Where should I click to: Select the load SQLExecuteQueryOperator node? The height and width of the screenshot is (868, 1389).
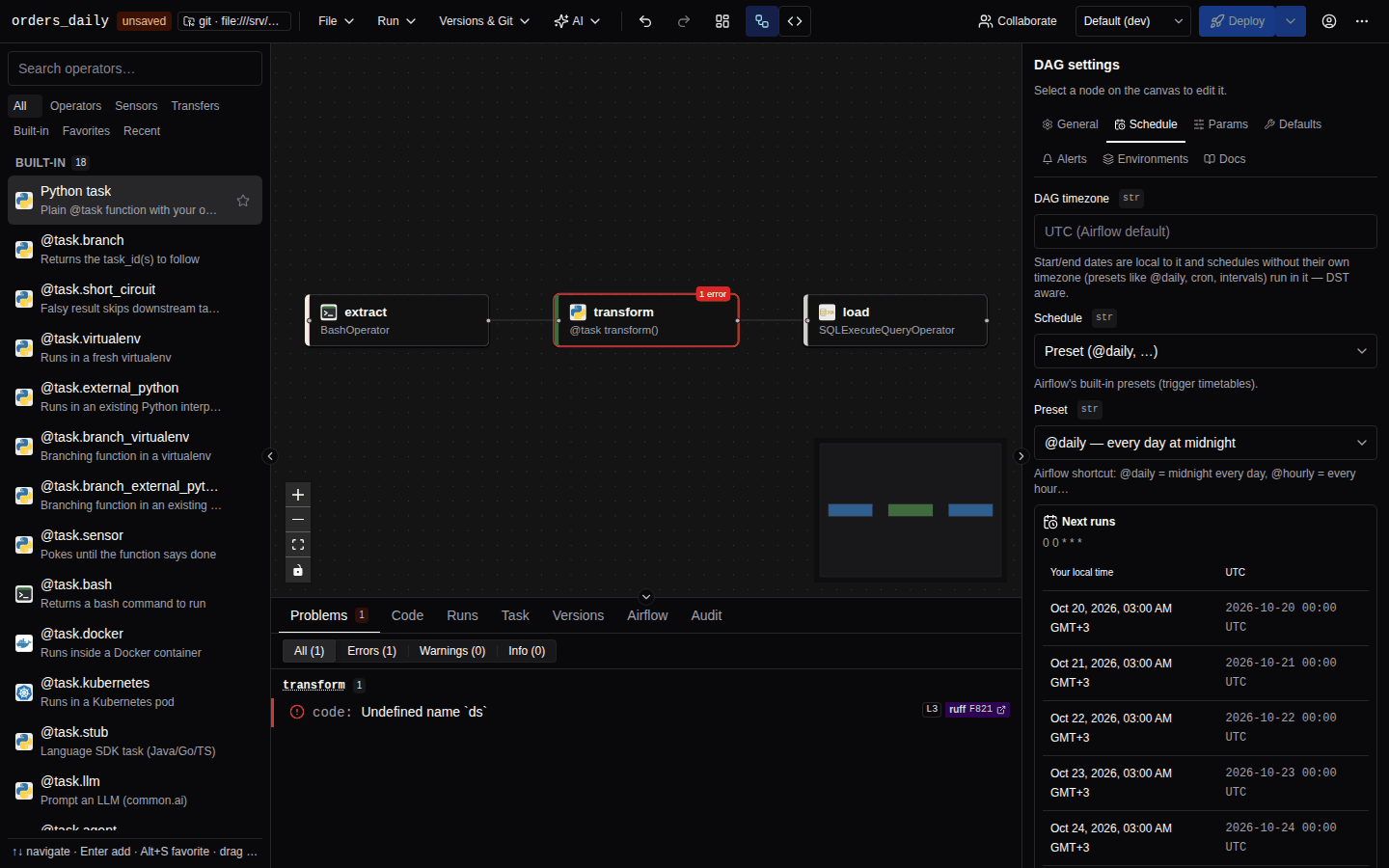tap(896, 320)
